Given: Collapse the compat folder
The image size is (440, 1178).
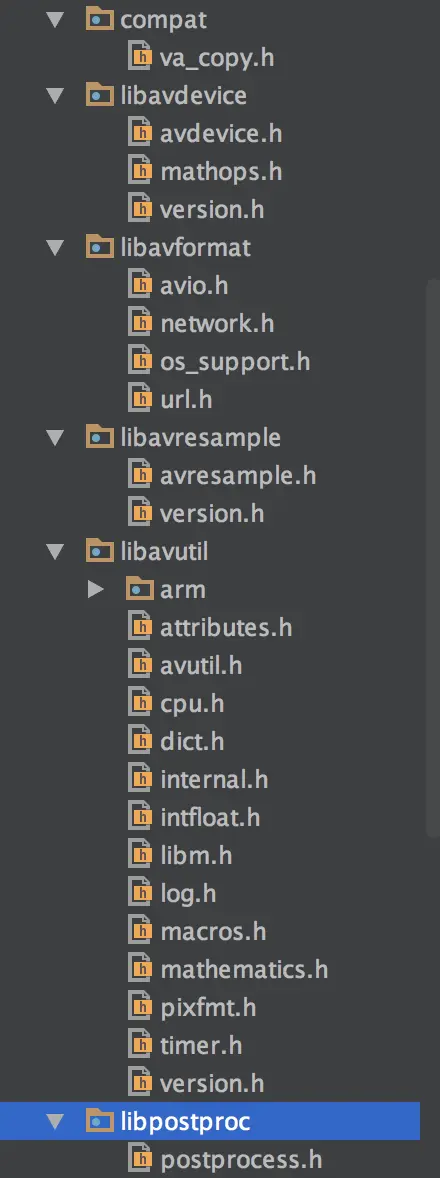Looking at the screenshot, I should click(x=56, y=20).
